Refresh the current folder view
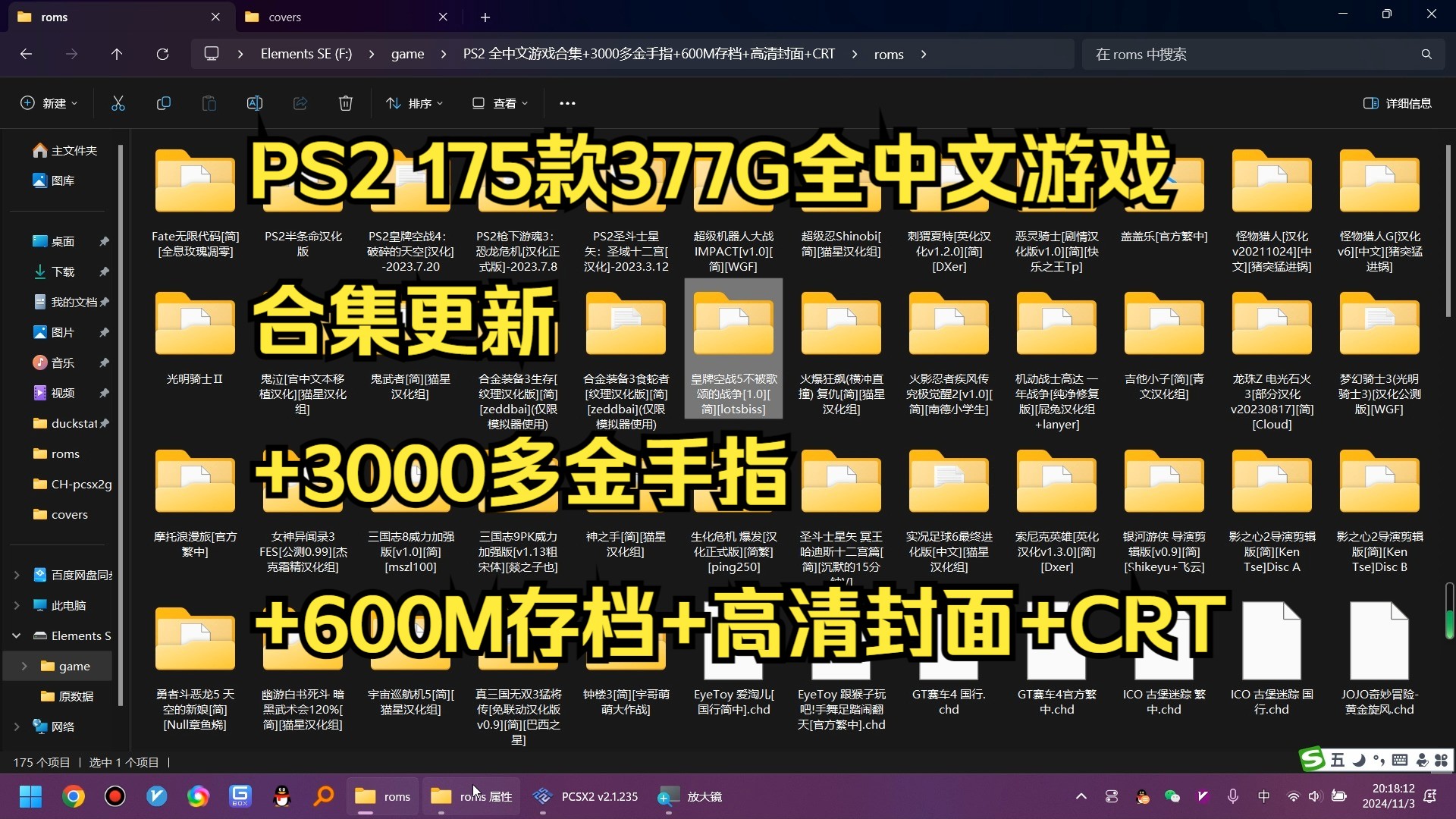Screen dimensions: 1456x819 pos(162,54)
